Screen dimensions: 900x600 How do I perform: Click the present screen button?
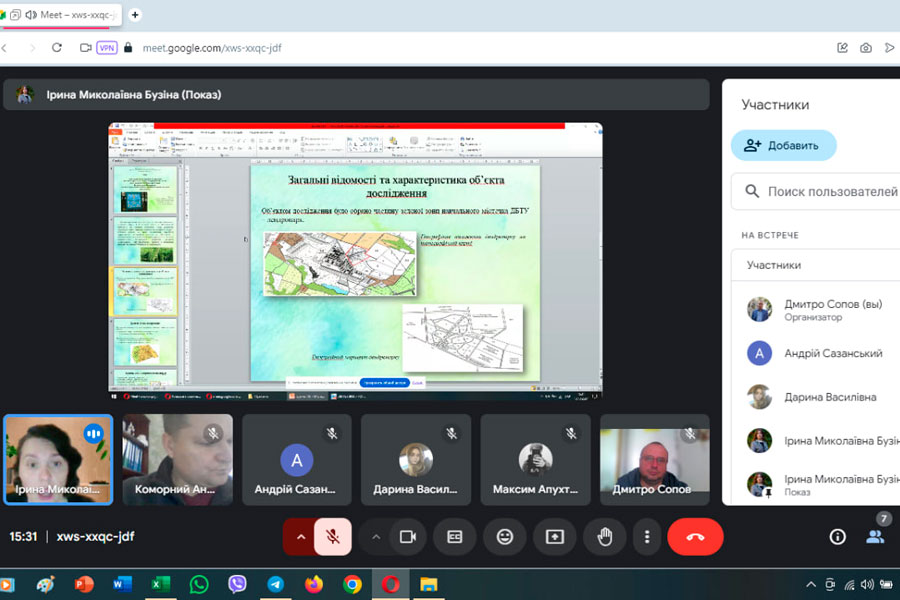[554, 537]
